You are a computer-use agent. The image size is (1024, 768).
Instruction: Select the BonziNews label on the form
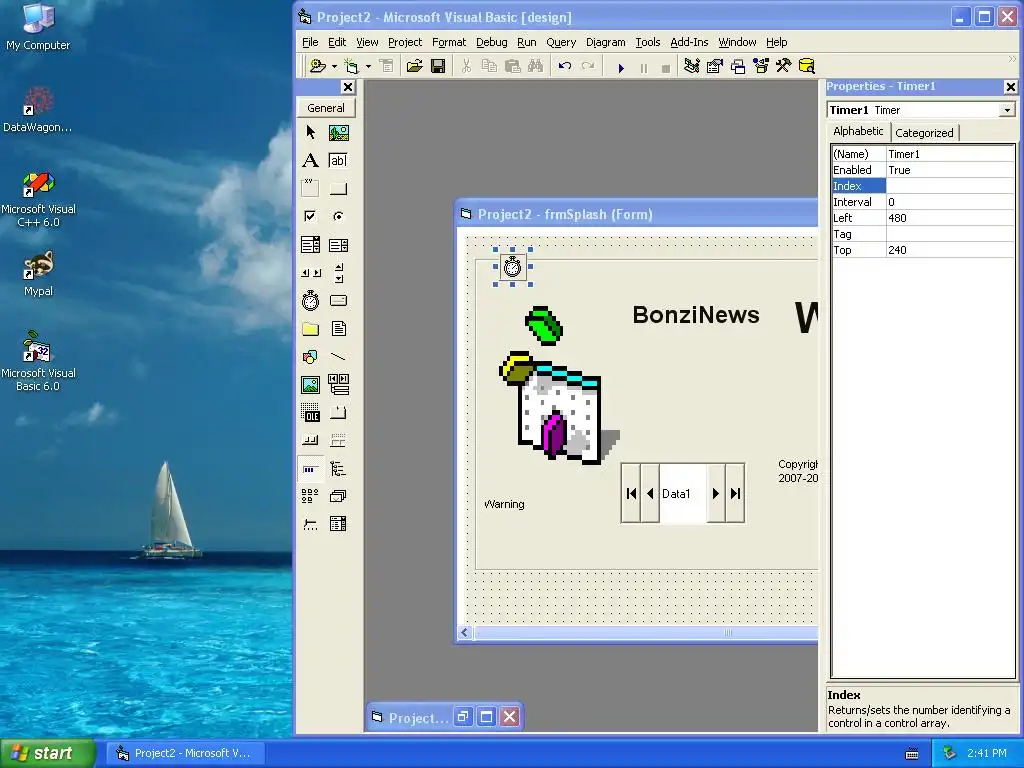(696, 315)
